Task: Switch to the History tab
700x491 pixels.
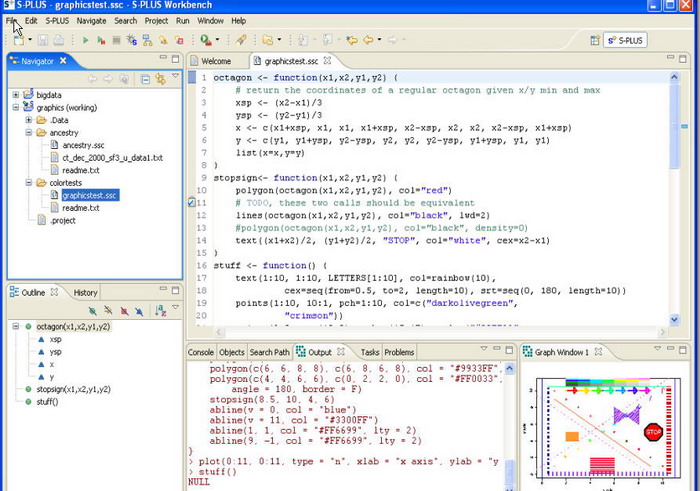Action: pyautogui.click(x=85, y=292)
